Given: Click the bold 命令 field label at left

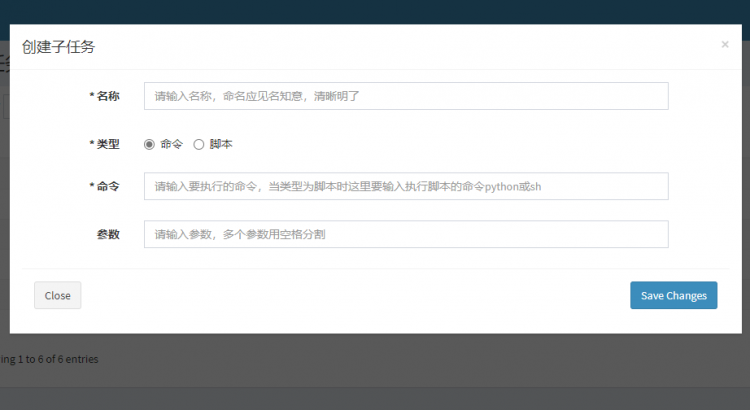Looking at the screenshot, I should pyautogui.click(x=108, y=186).
